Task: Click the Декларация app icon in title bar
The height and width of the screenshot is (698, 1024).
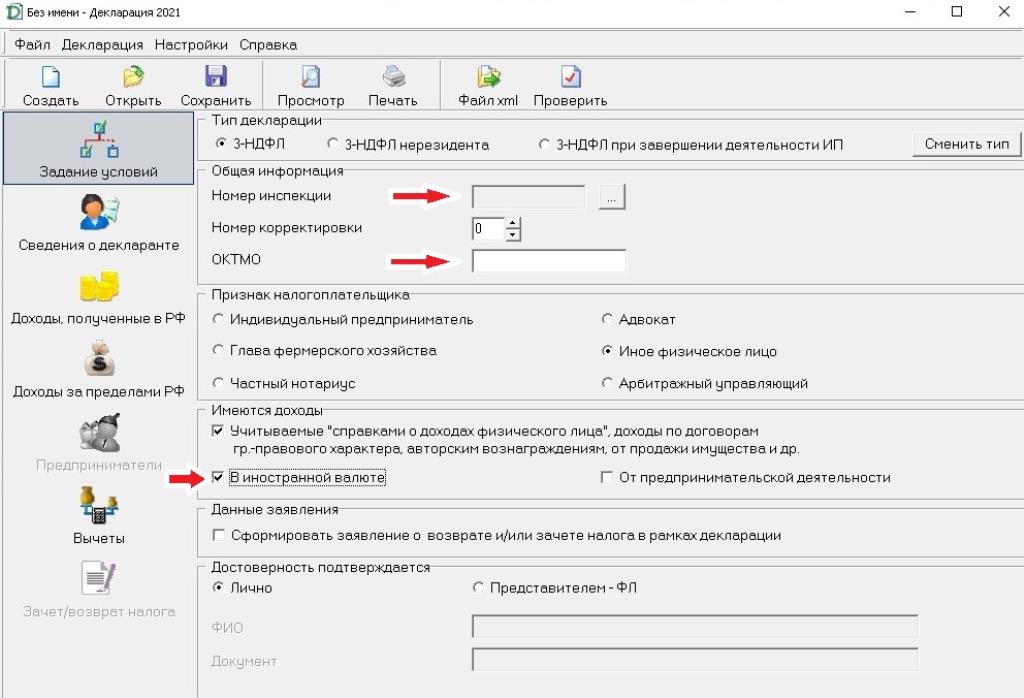Action: pyautogui.click(x=13, y=12)
